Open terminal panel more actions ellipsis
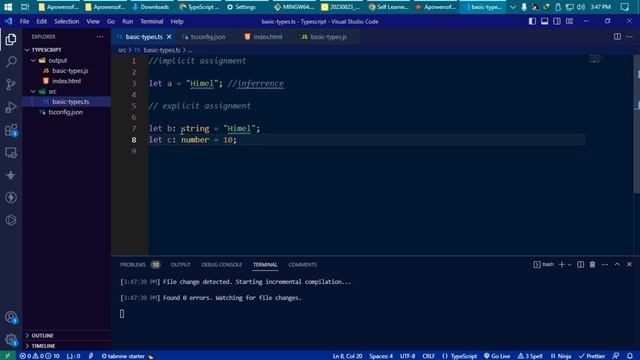Image resolution: width=640 pixels, height=360 pixels. pos(605,264)
